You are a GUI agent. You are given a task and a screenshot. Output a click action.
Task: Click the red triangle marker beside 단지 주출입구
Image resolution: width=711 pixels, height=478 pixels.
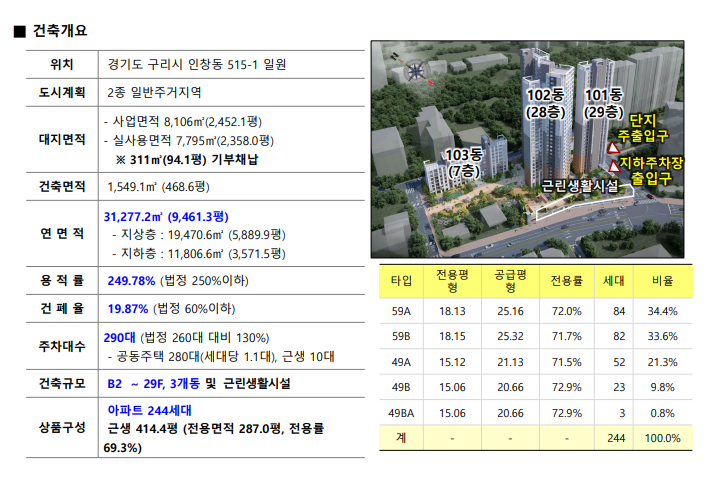614,148
